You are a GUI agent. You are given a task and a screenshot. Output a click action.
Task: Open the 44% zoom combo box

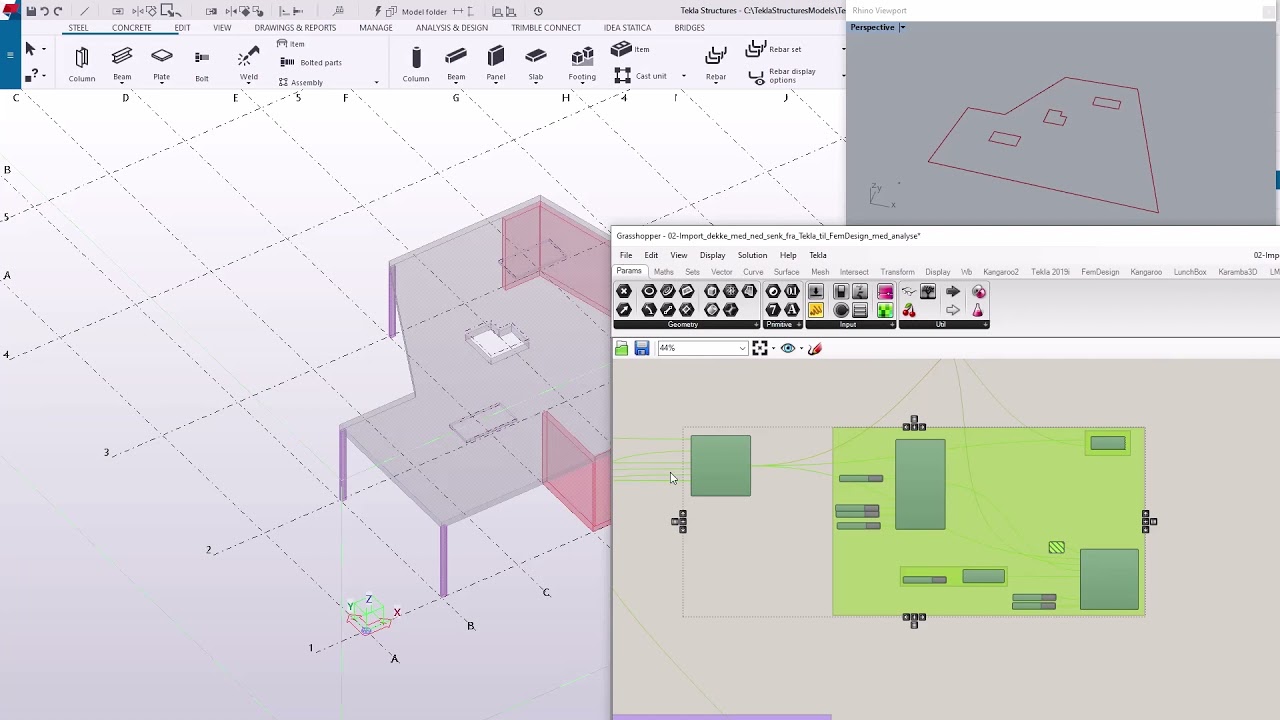702,348
